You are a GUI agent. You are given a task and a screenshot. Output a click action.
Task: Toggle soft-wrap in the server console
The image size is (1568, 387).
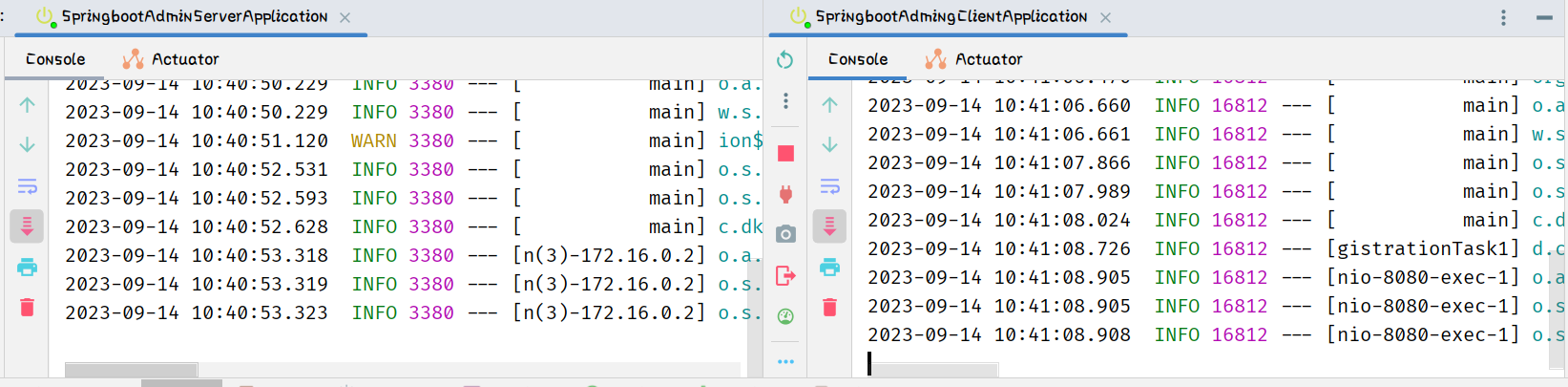(27, 186)
